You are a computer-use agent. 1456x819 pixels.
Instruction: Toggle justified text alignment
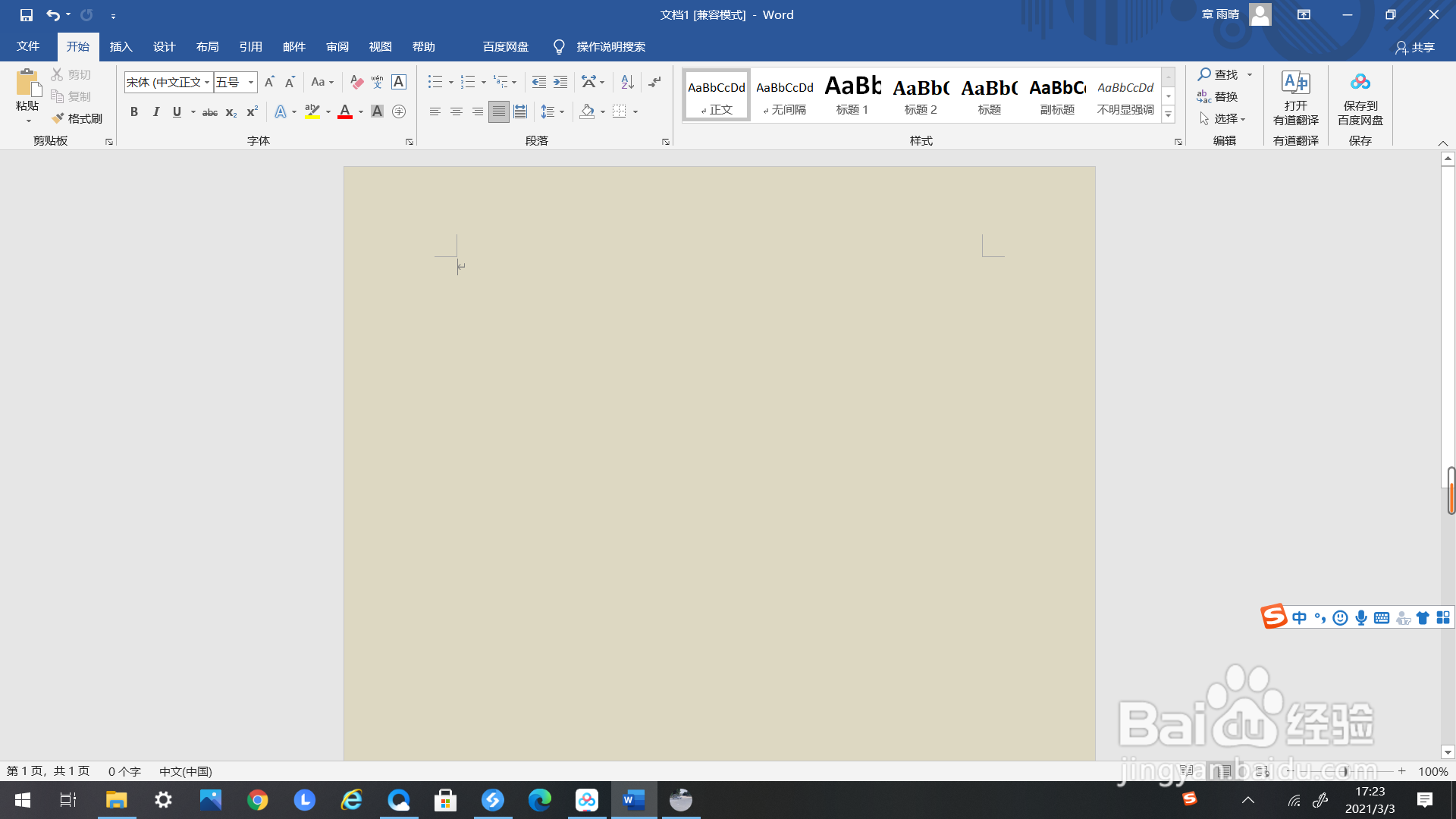pos(498,111)
